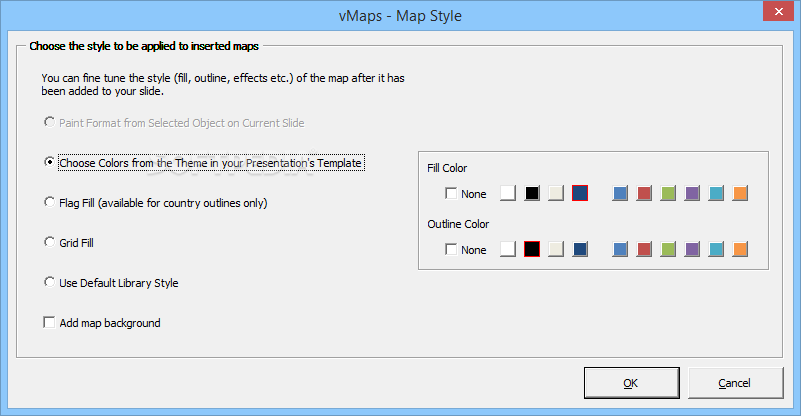Set Outline Color to white swatch
The width and height of the screenshot is (801, 416).
[508, 249]
